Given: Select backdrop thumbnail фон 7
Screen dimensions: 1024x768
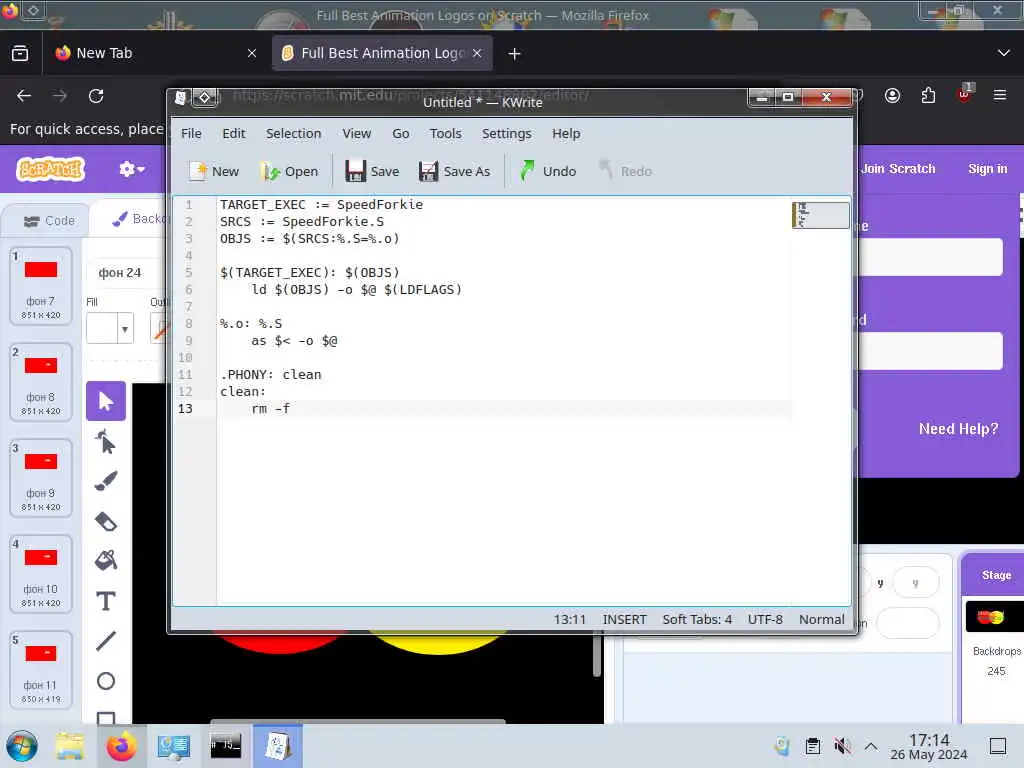Looking at the screenshot, I should [40, 285].
